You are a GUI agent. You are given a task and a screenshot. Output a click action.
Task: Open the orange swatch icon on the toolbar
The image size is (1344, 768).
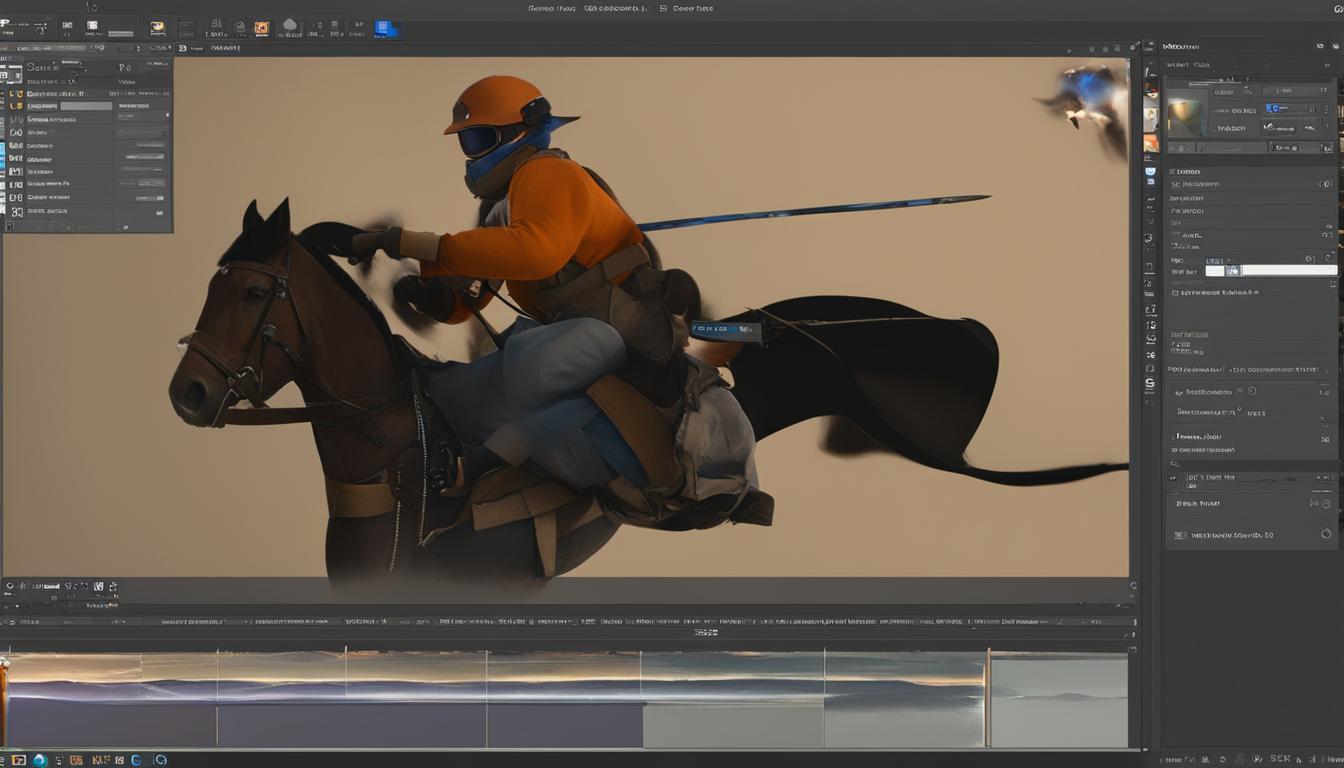click(261, 27)
